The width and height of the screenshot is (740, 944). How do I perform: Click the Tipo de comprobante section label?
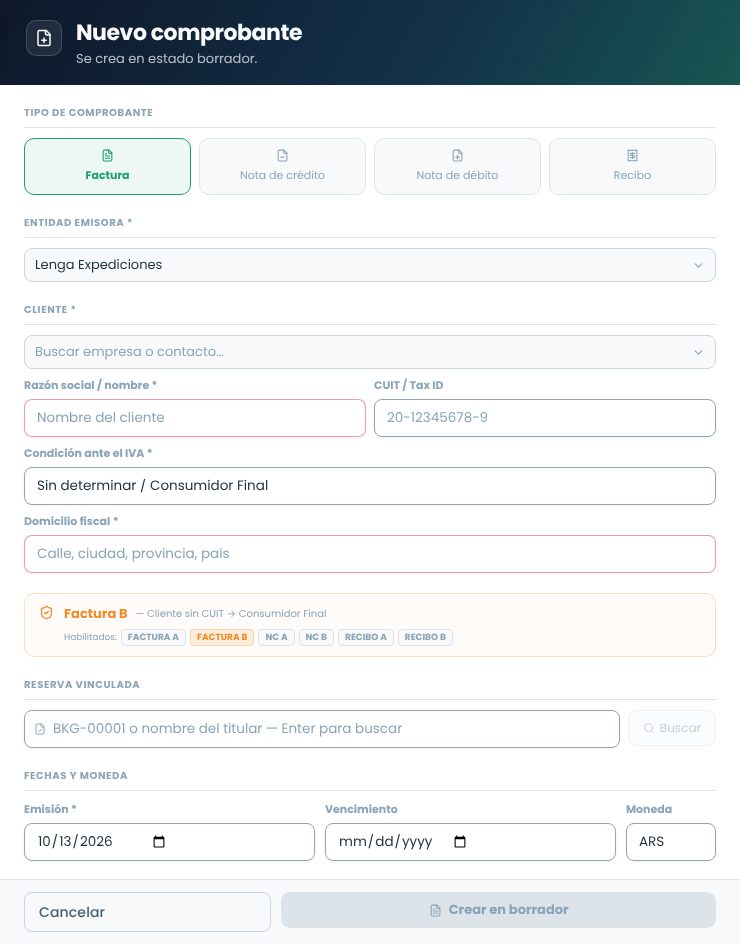pyautogui.click(x=89, y=113)
